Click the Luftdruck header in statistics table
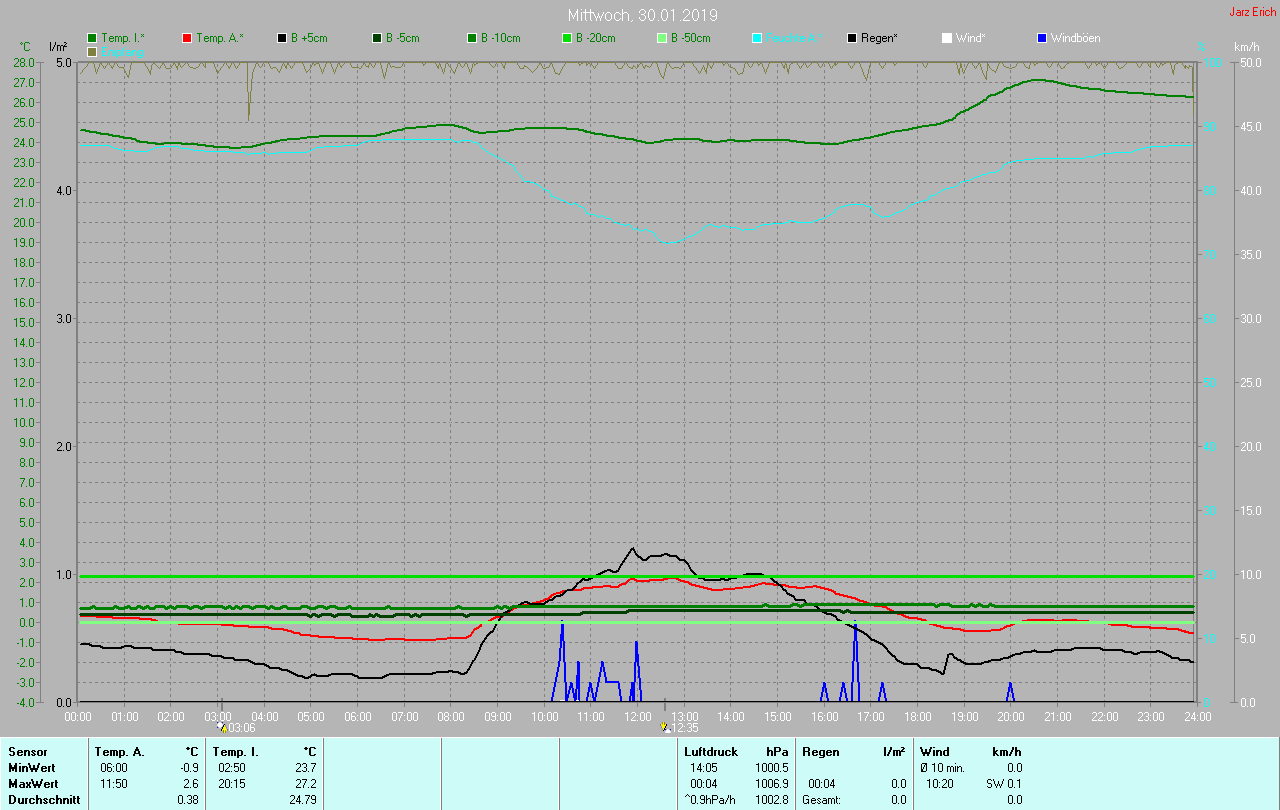The width and height of the screenshot is (1280, 810). point(710,751)
